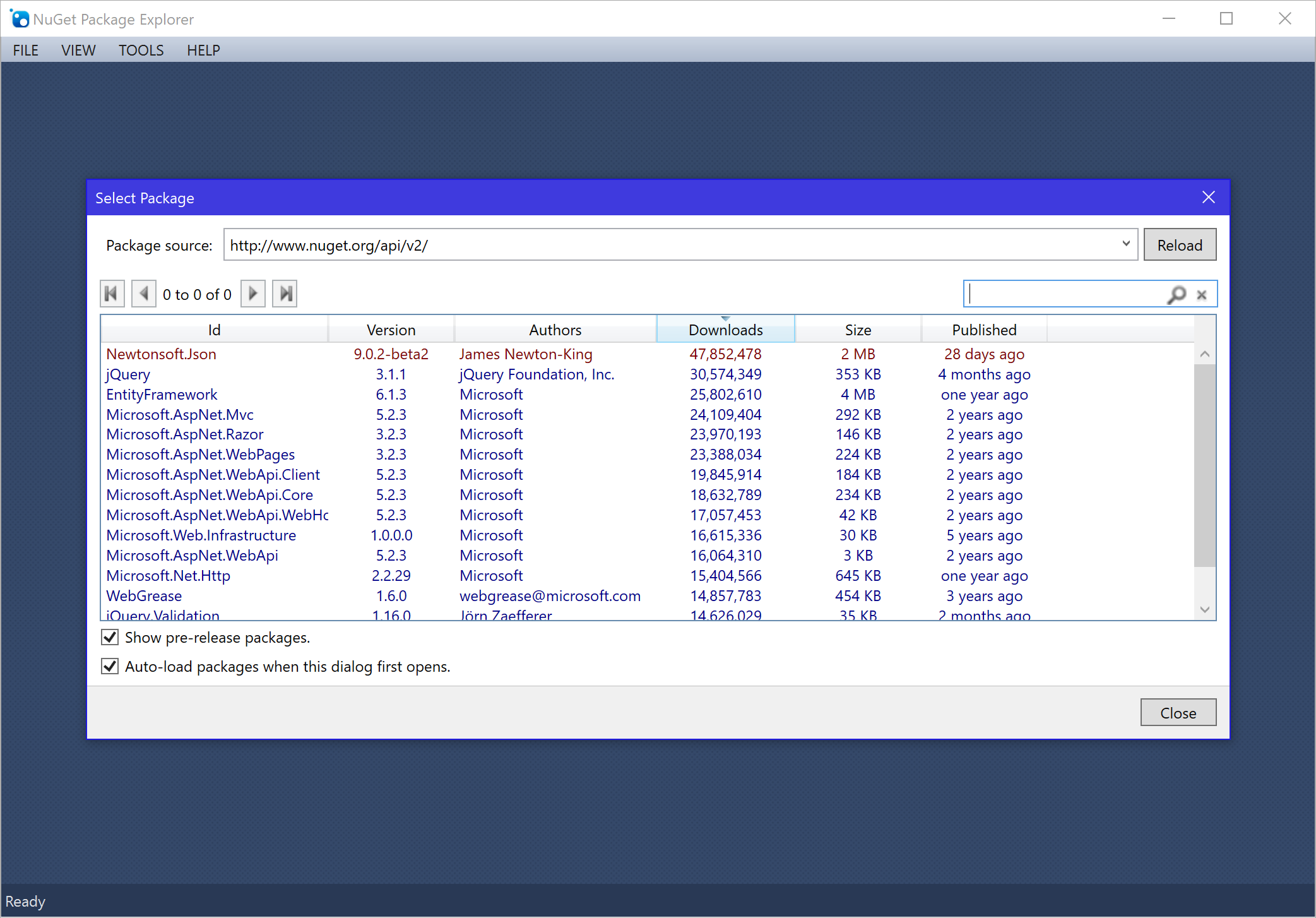
Task: Open the TOOLS menu
Action: click(141, 50)
